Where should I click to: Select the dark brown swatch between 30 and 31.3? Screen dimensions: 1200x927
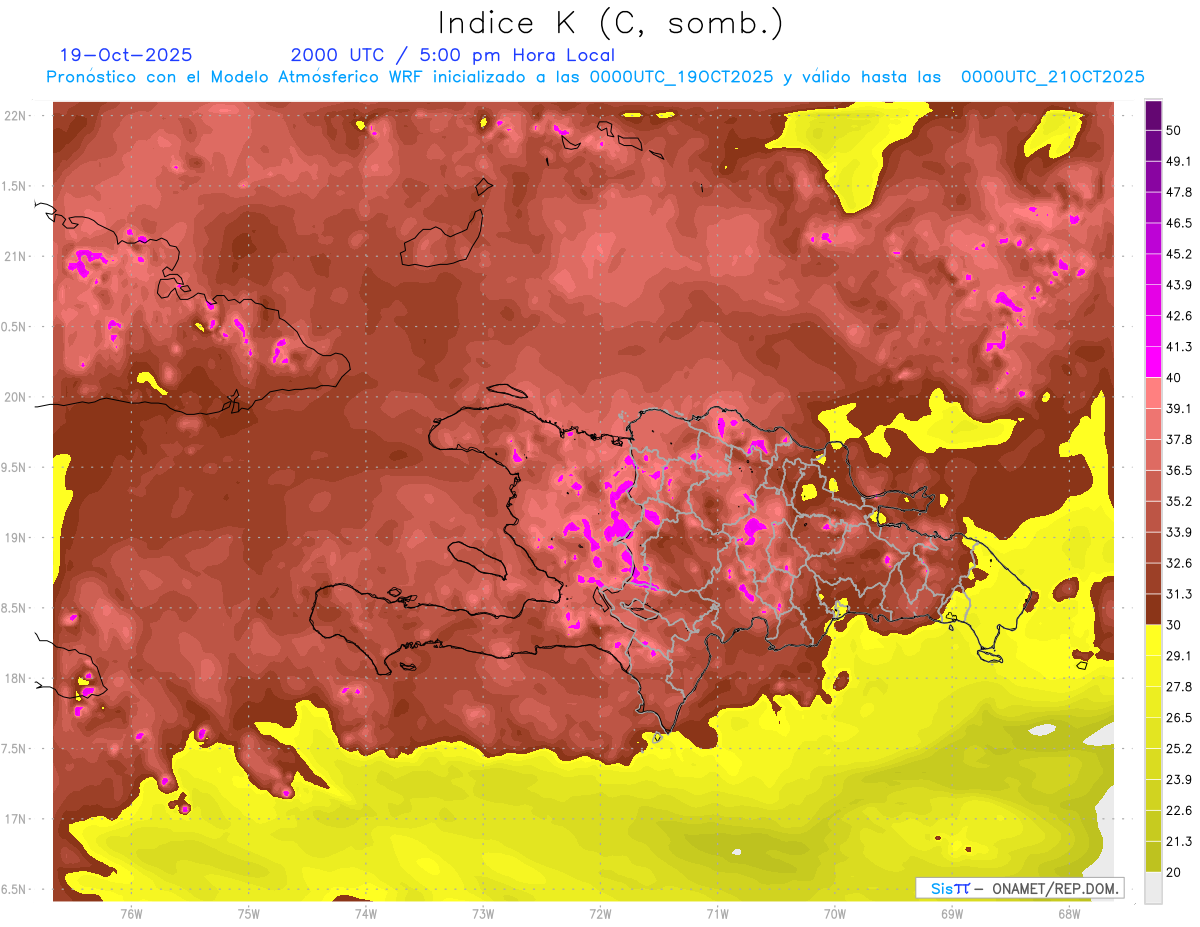coord(1153,609)
